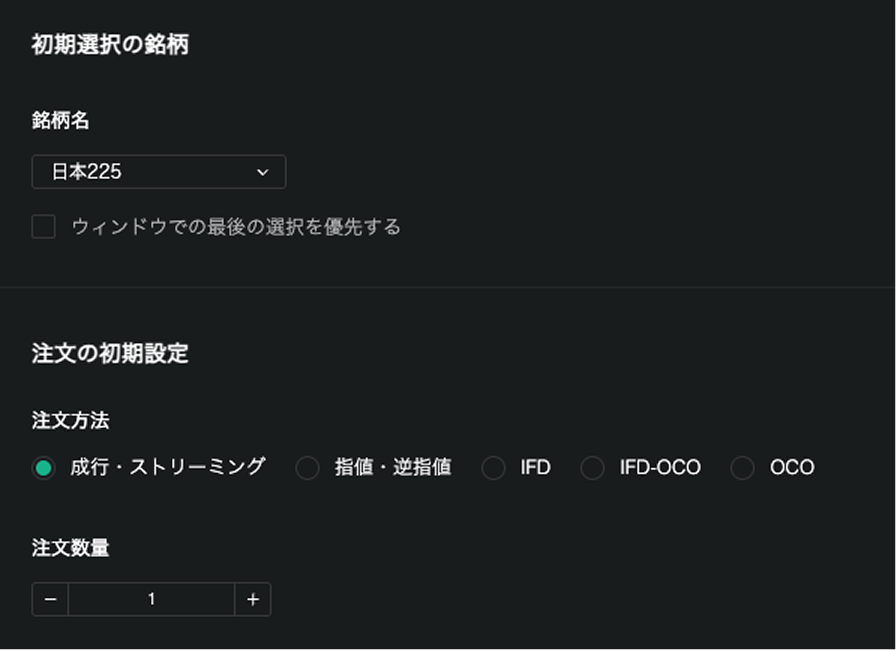Click the 銘柄名 field label
This screenshot has width=896, height=650.
click(x=61, y=120)
